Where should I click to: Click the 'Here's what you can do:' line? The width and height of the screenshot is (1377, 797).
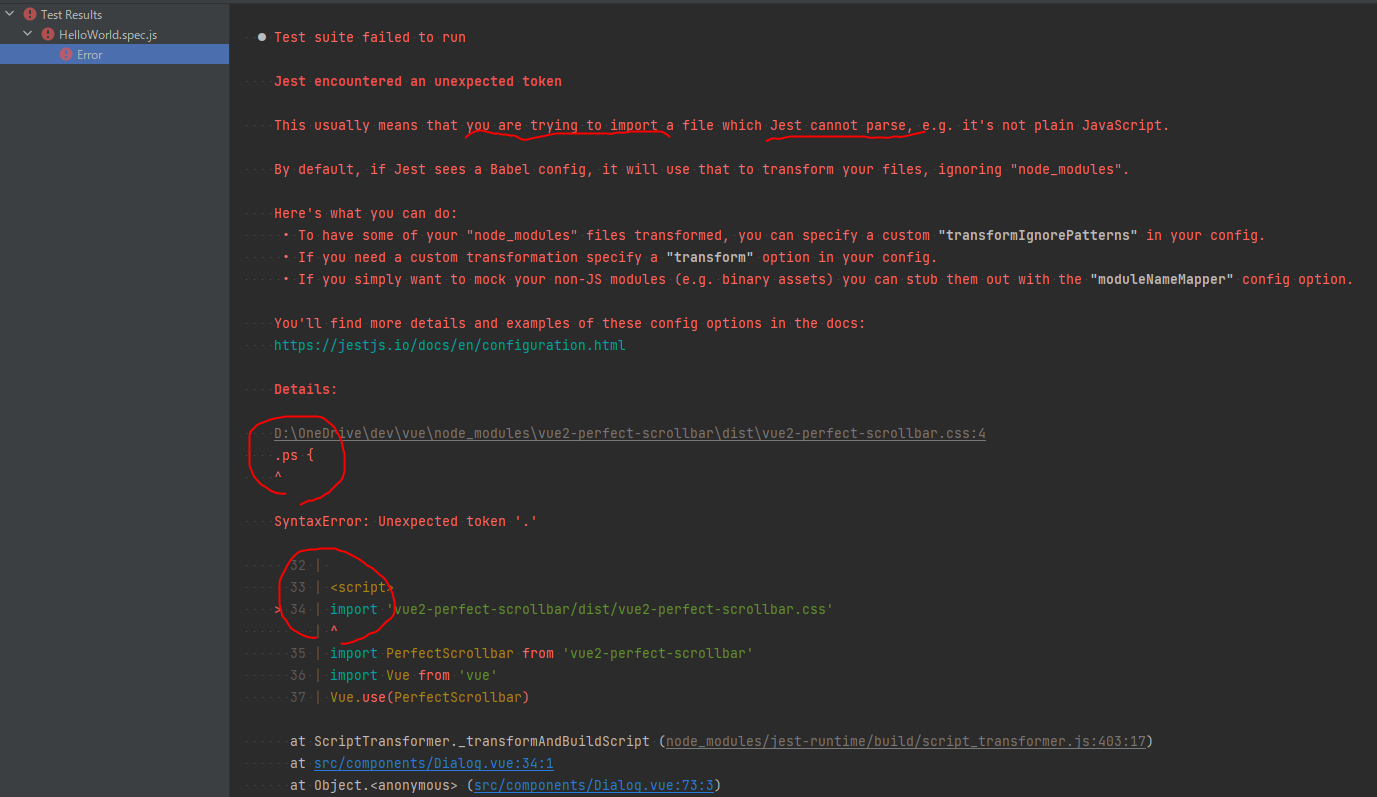(x=366, y=213)
